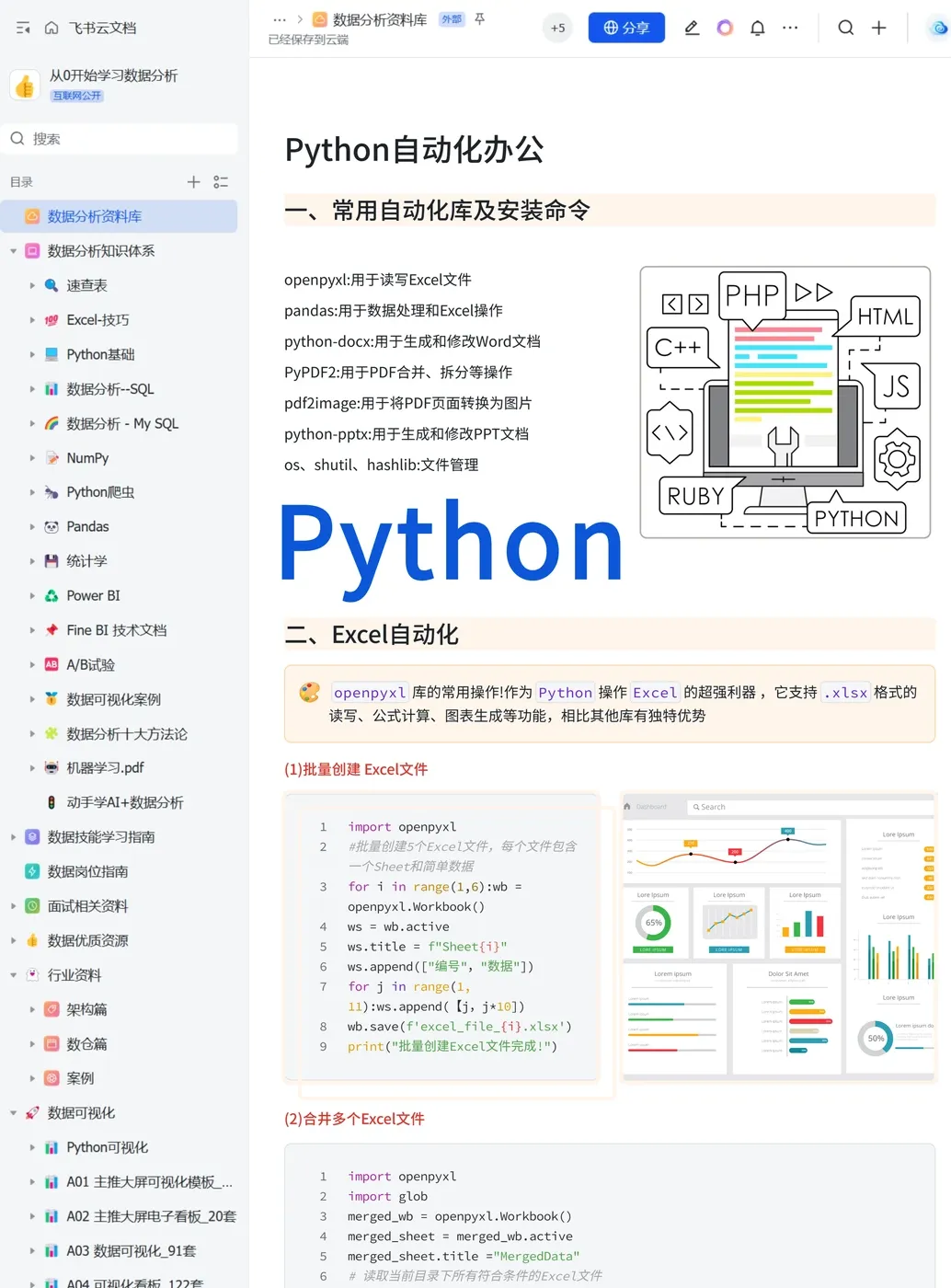
Task: Open search with the magnifier icon in the top bar
Action: 846,28
